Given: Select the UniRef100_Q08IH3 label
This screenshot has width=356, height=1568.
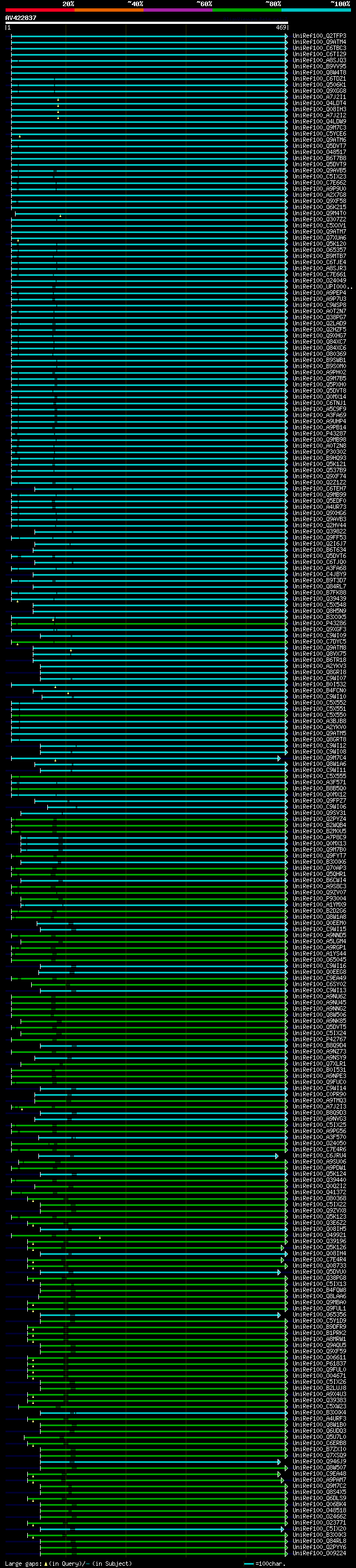Looking at the screenshot, I should point(319,109).
